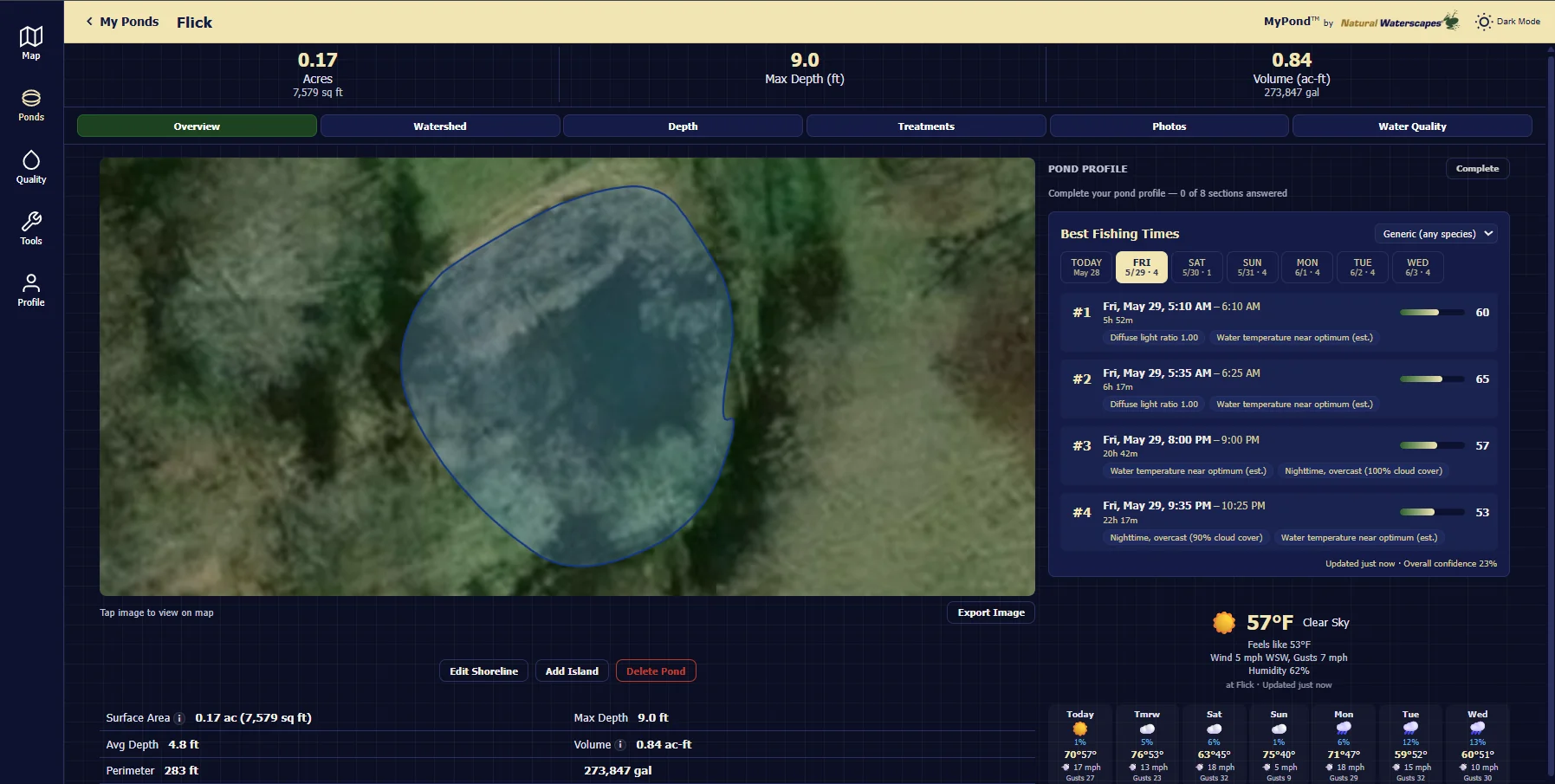Switch to the Depth tab

683,126
